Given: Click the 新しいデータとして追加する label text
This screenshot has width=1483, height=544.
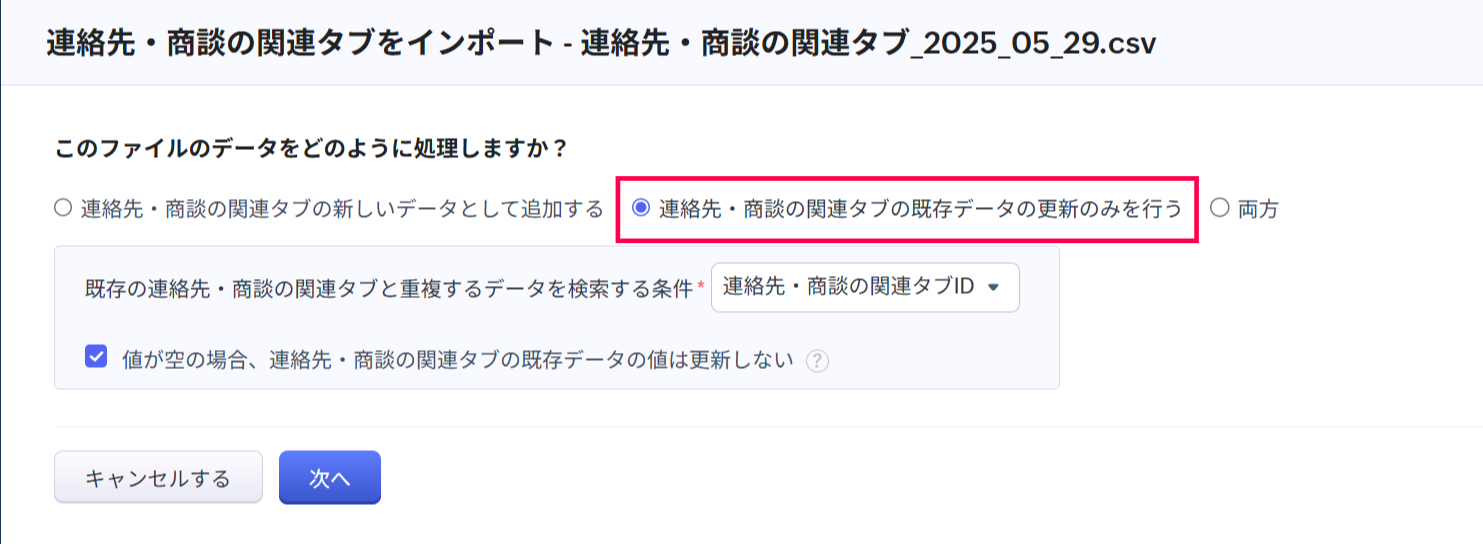Looking at the screenshot, I should 342,209.
